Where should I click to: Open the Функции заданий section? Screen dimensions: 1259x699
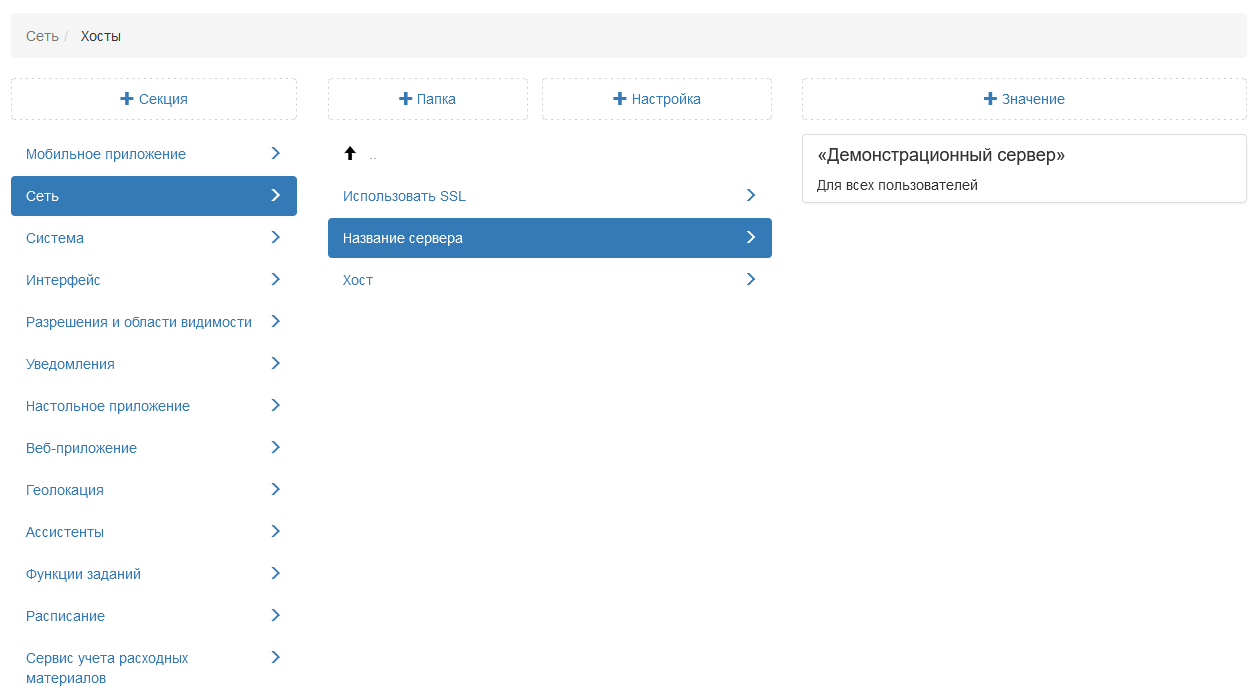pyautogui.click(x=84, y=574)
